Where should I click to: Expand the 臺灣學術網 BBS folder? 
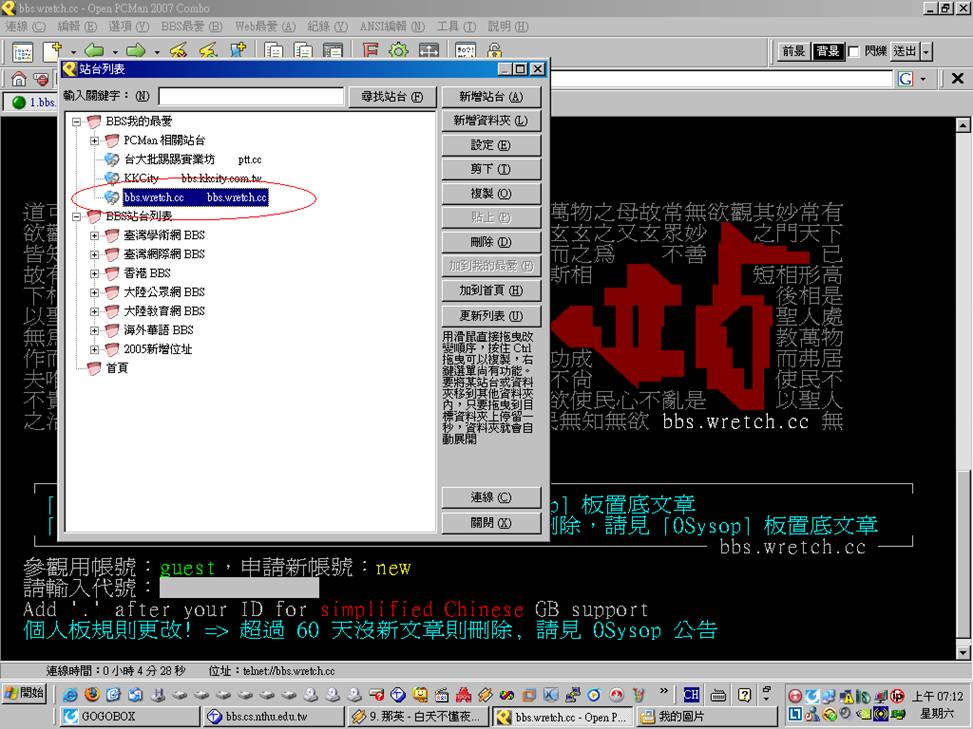(x=95, y=235)
